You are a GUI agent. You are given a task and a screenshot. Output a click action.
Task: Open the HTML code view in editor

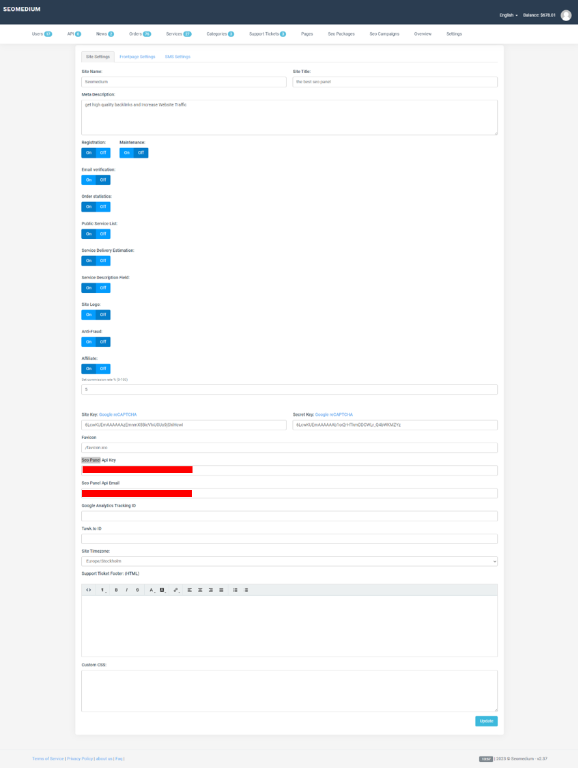pos(89,590)
